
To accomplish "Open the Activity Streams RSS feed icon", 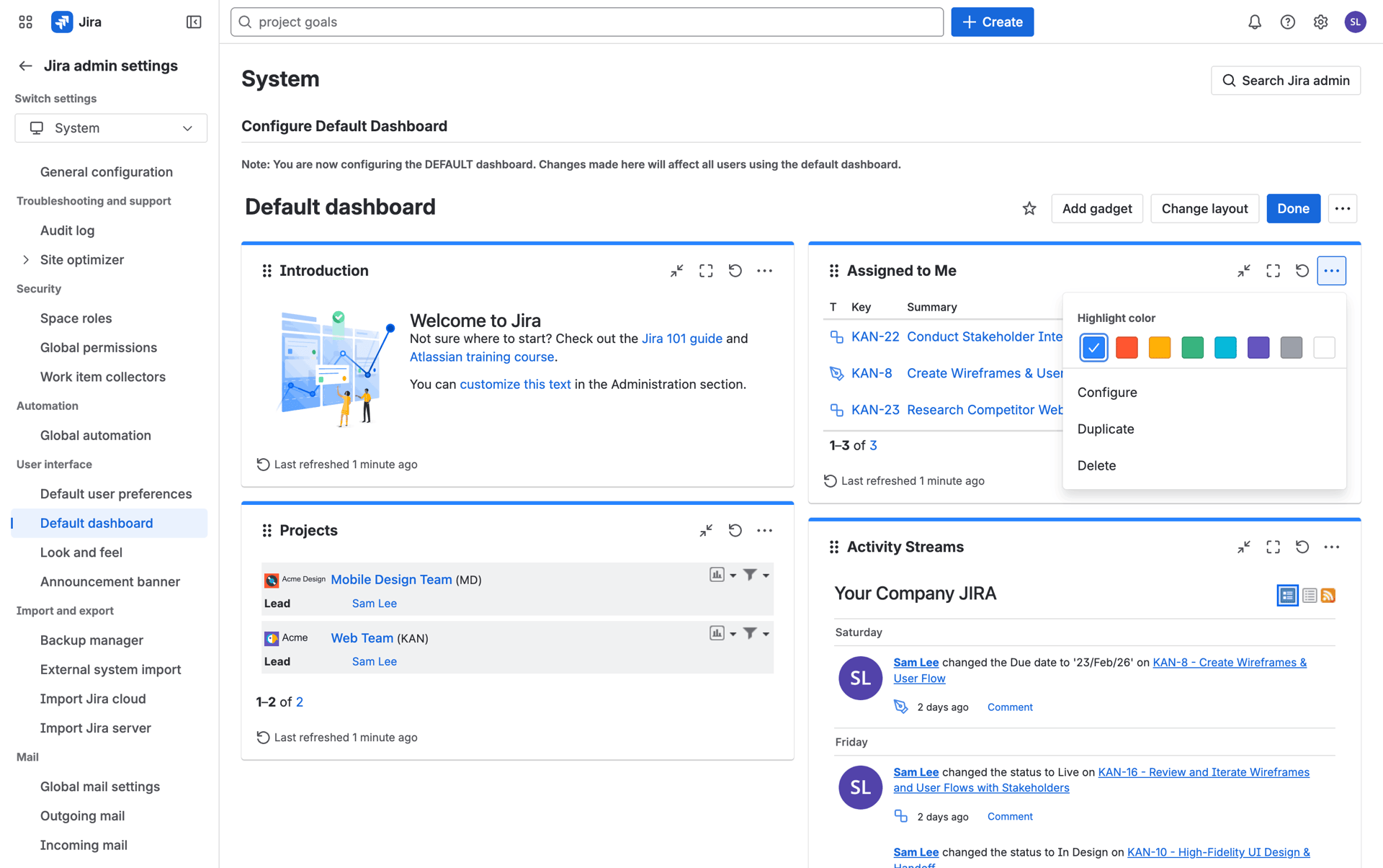I will 1328,596.
